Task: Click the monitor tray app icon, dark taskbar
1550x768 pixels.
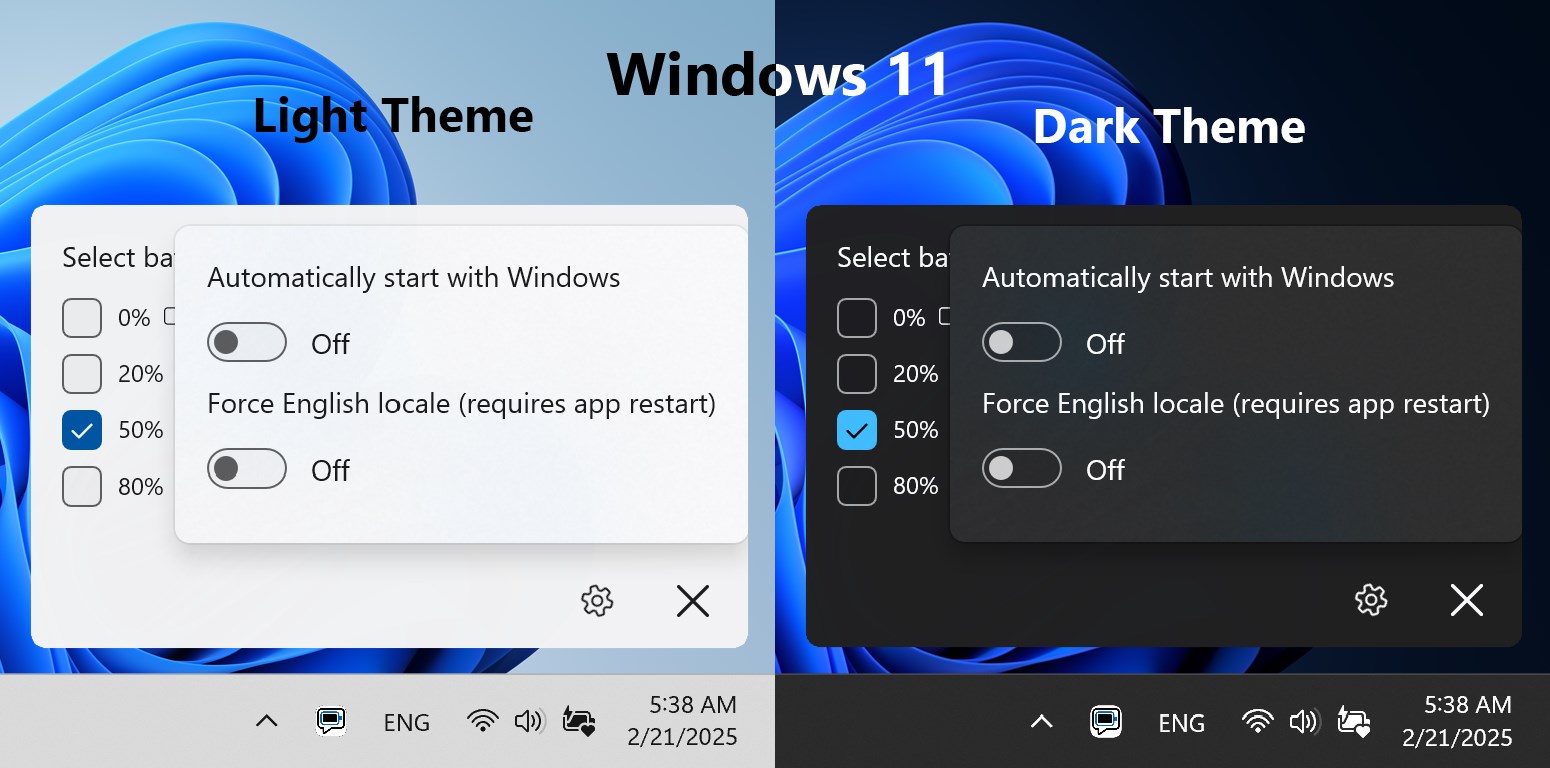Action: (1105, 721)
